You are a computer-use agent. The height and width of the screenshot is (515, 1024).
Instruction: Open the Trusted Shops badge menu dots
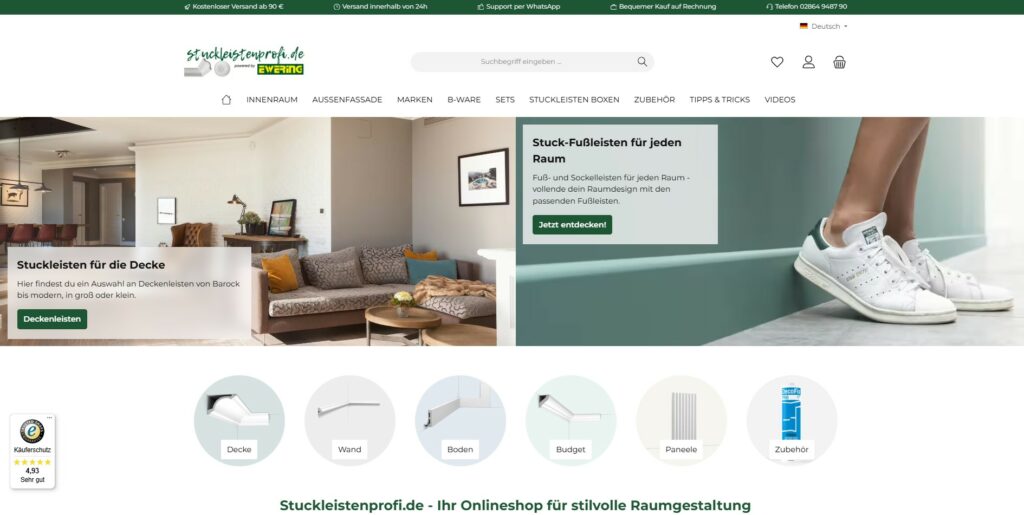pyautogui.click(x=50, y=418)
